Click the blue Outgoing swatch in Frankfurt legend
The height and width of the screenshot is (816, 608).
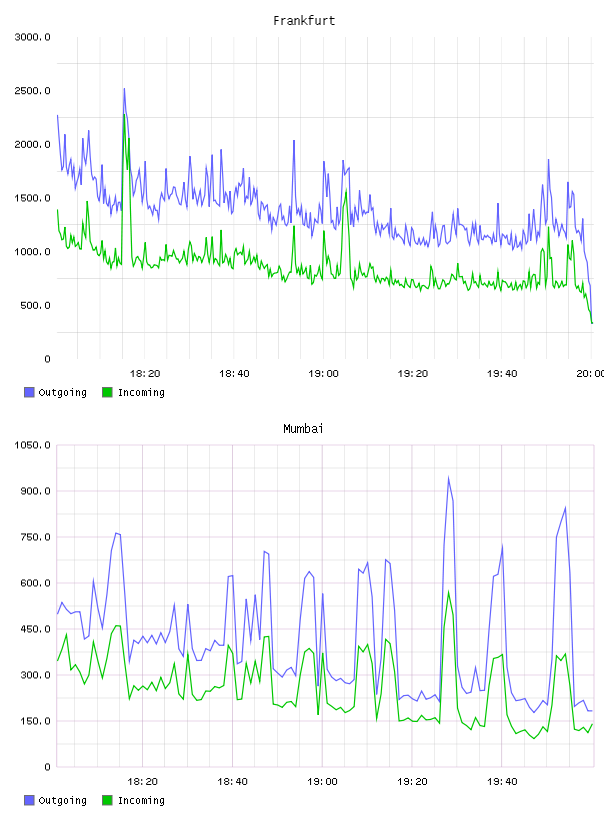[x=29, y=392]
